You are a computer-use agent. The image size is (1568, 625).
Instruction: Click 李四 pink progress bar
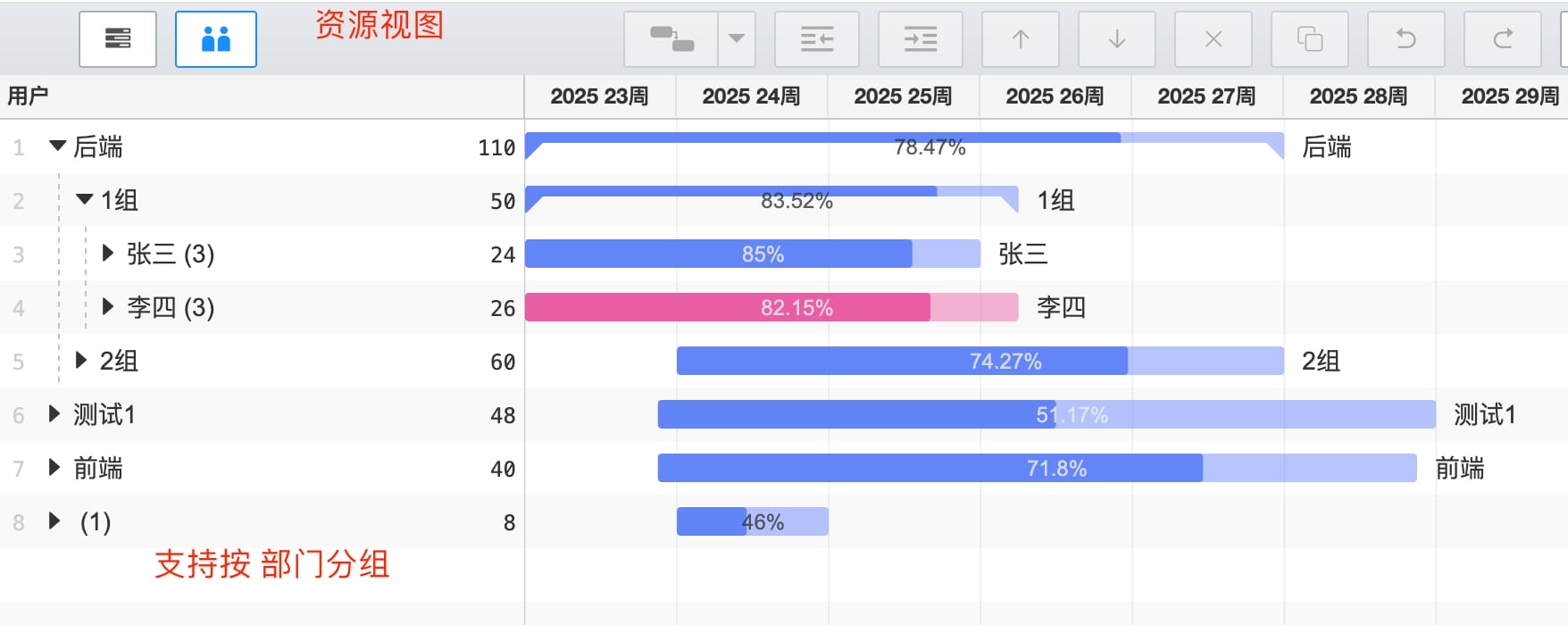(771, 307)
